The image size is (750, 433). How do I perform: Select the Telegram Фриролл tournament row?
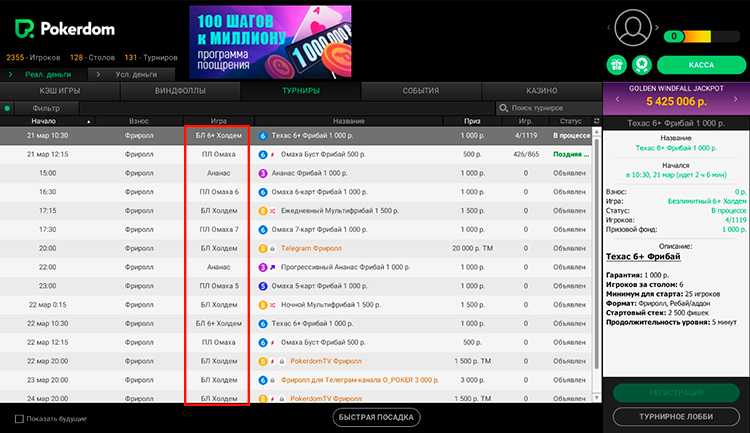pyautogui.click(x=296, y=249)
